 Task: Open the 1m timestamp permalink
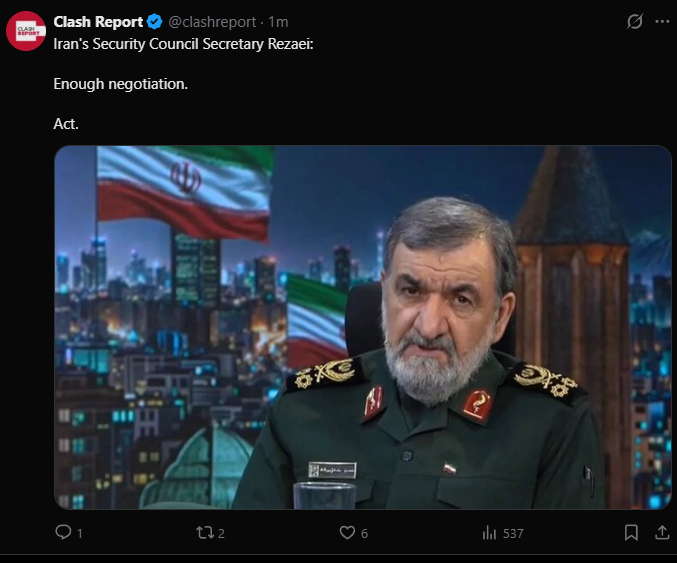point(278,22)
